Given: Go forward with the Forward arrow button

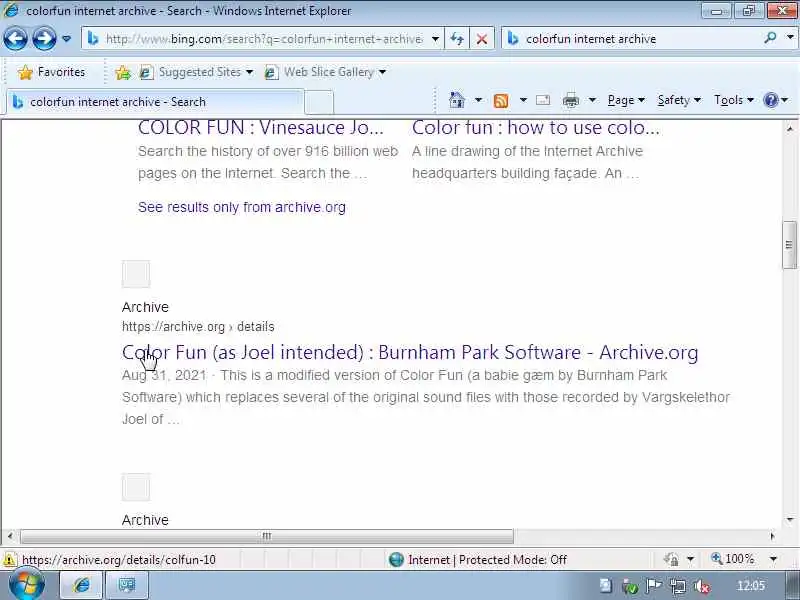Looking at the screenshot, I should pyautogui.click(x=44, y=39).
